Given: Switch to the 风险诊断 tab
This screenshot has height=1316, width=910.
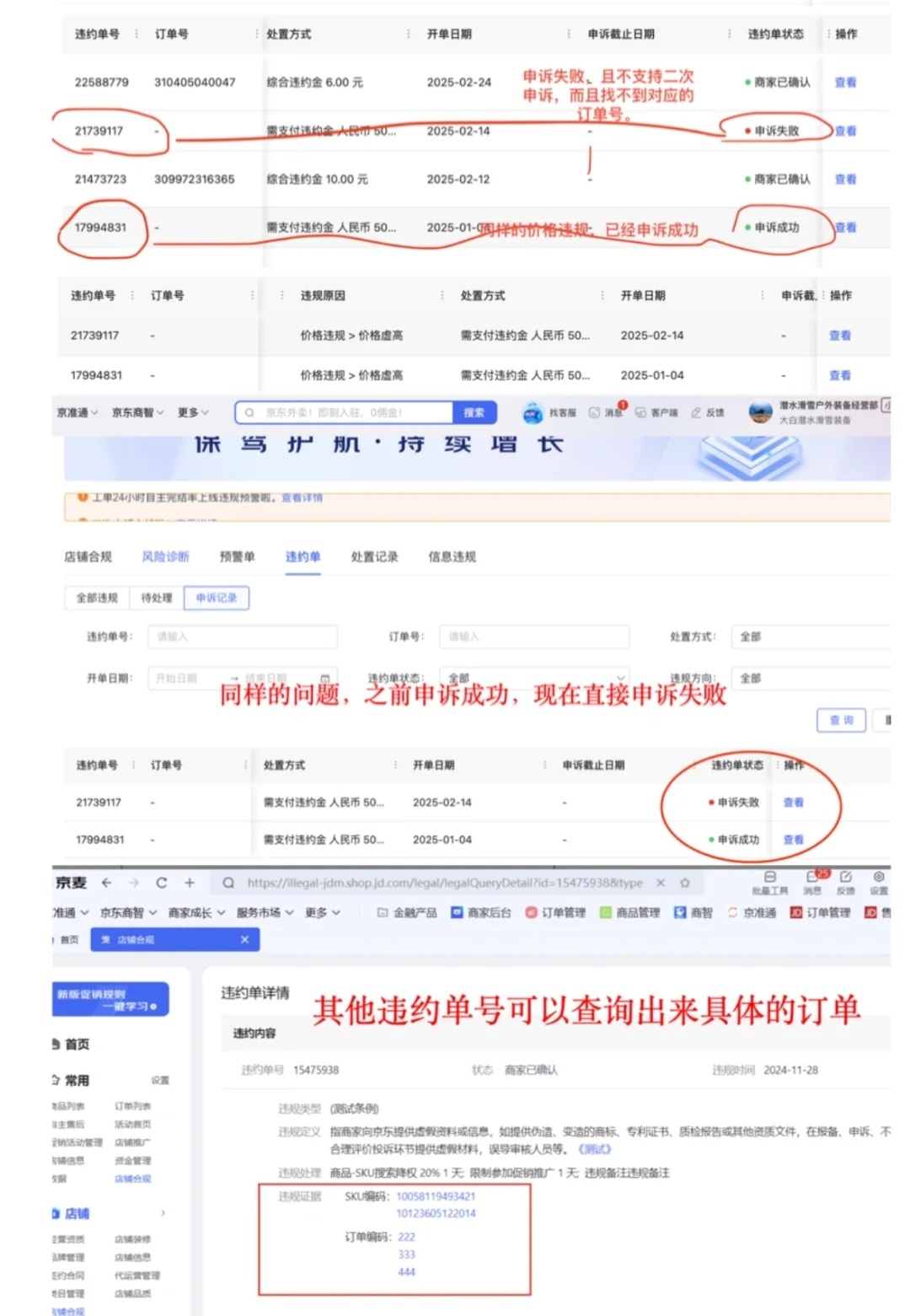Looking at the screenshot, I should pos(165,556).
